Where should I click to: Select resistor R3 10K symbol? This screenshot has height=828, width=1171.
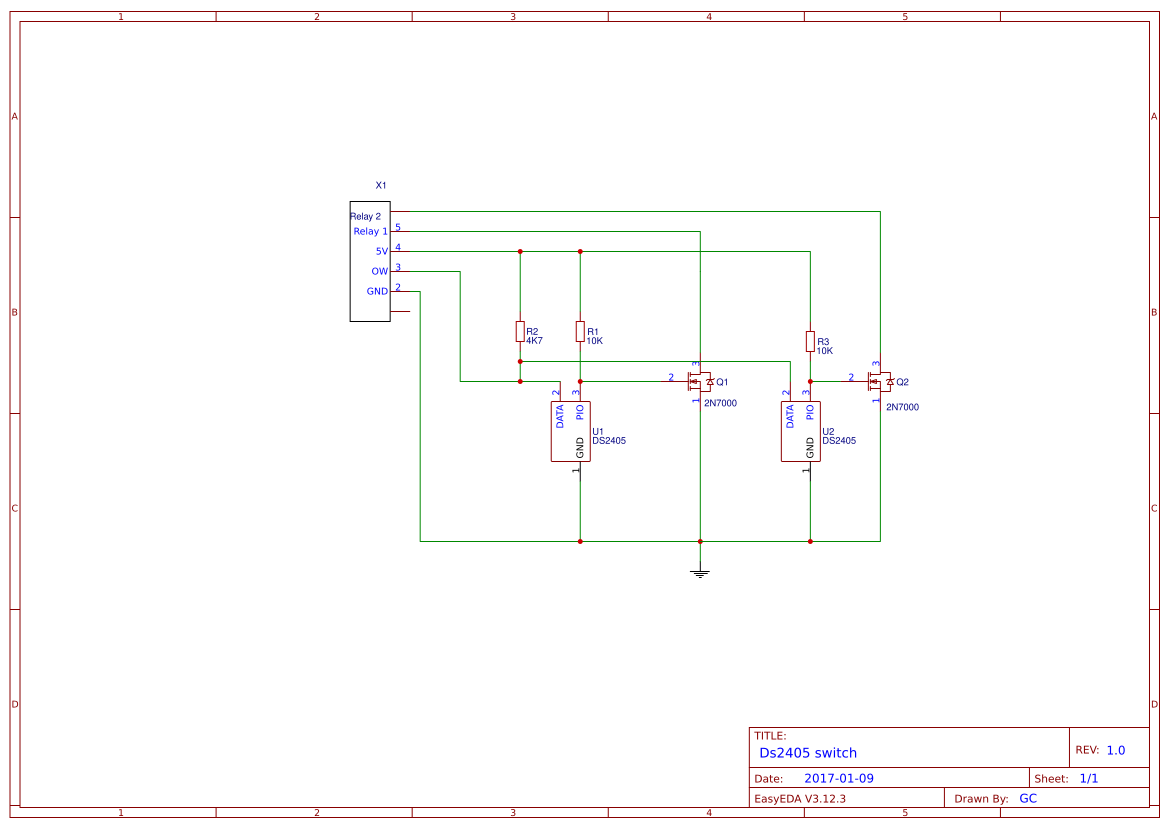coord(810,343)
